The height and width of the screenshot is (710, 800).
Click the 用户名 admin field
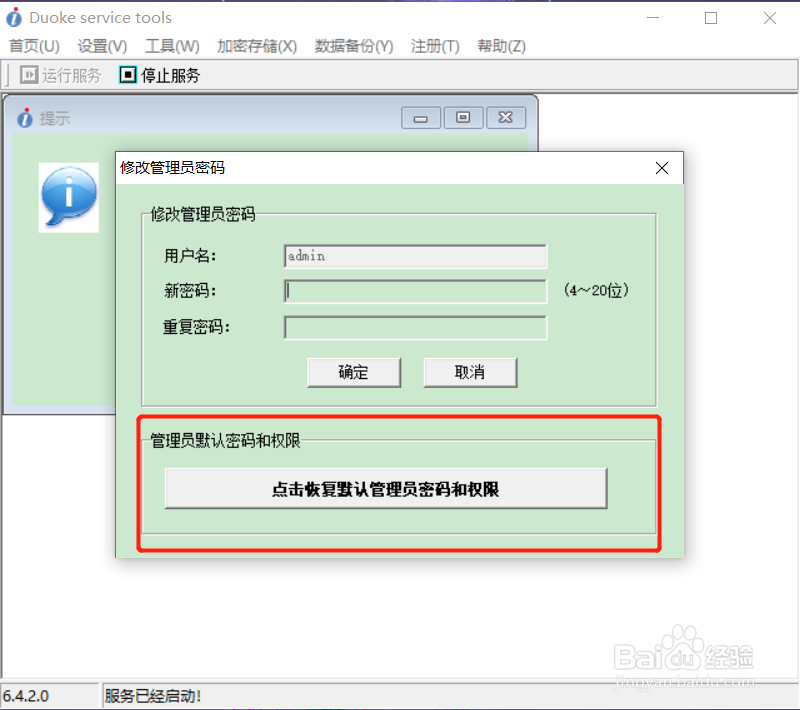tap(415, 256)
